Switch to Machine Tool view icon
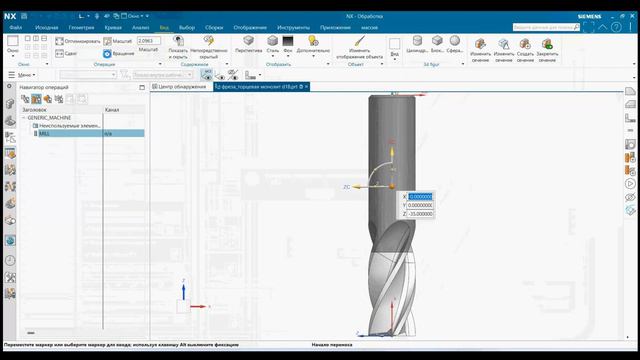 point(36,99)
